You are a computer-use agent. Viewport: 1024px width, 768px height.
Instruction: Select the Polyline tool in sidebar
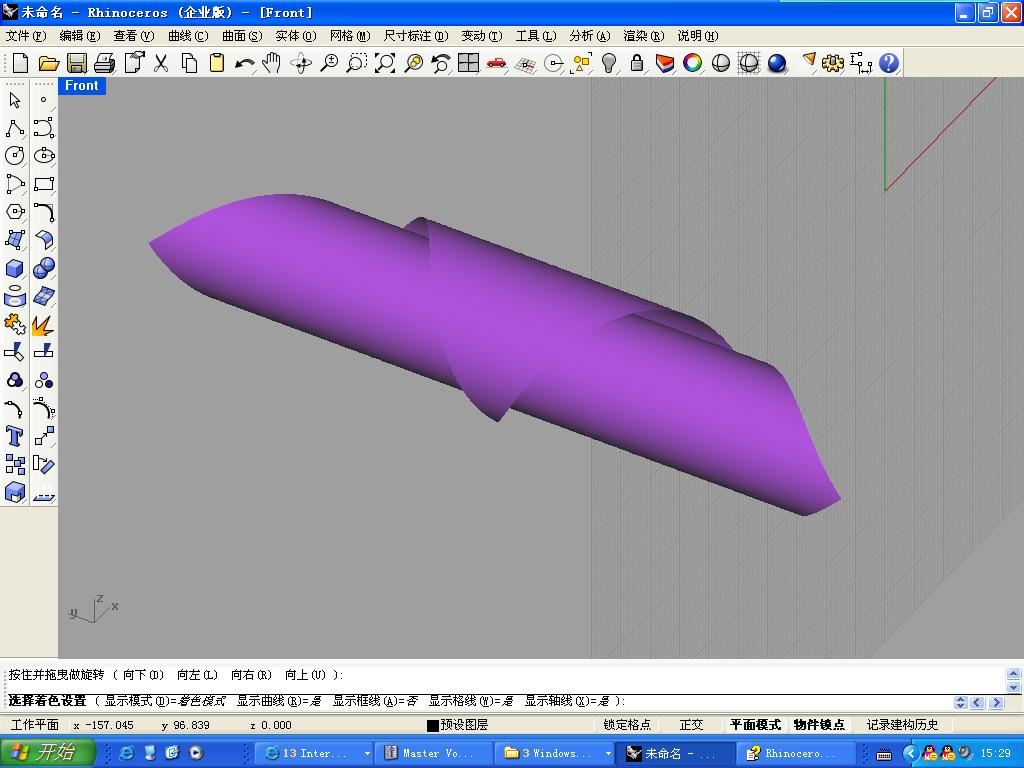point(15,128)
